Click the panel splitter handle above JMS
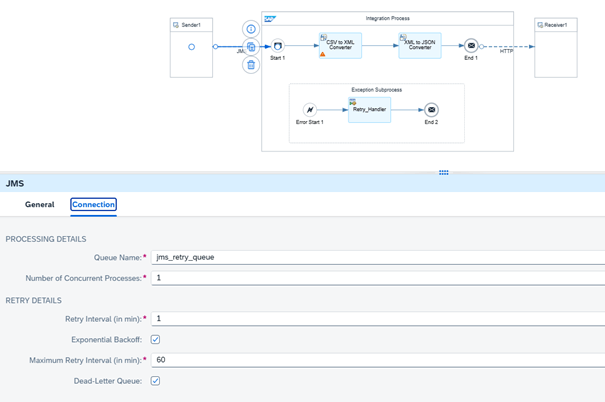The width and height of the screenshot is (605, 402). point(443,173)
